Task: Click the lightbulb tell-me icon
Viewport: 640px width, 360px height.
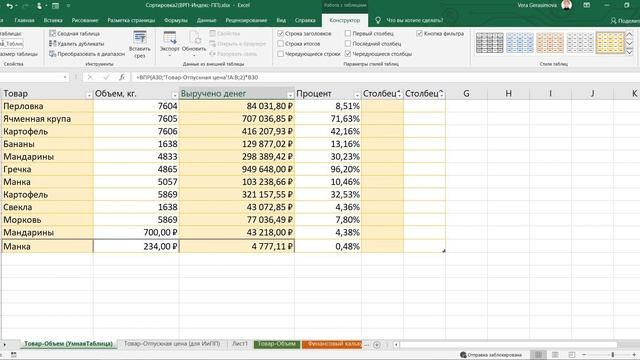Action: click(x=378, y=20)
